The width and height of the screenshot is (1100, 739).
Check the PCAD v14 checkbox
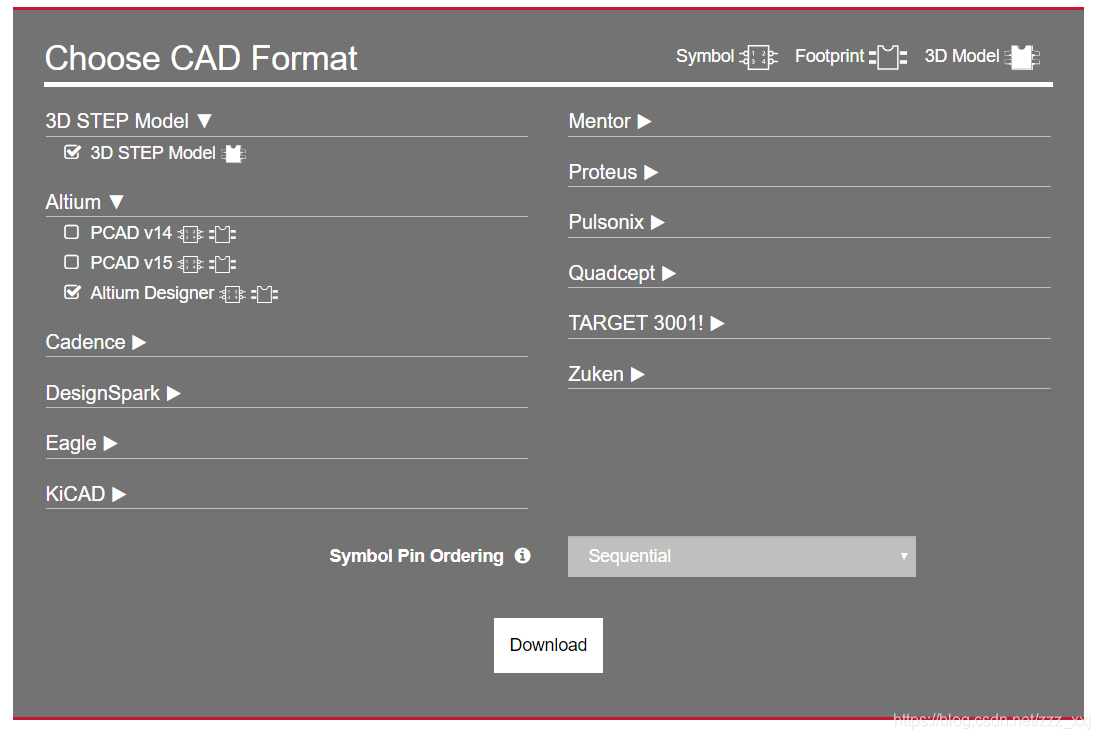click(72, 232)
